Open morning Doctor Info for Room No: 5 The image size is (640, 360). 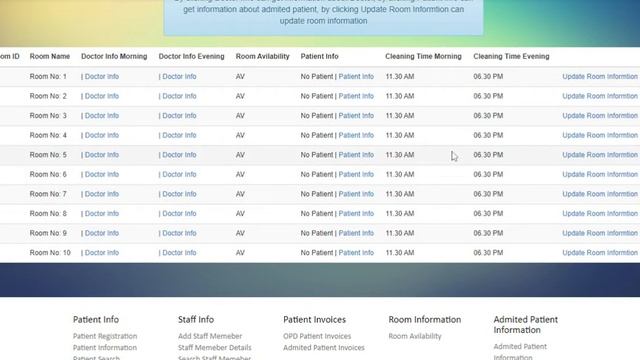tap(102, 155)
